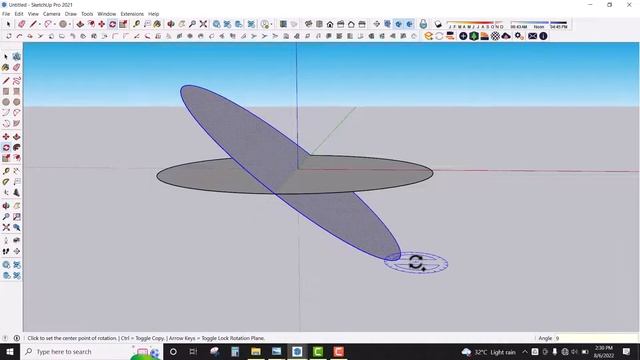This screenshot has width=640, height=360.
Task: Open the cloud plugin icon
Action: 506,36
